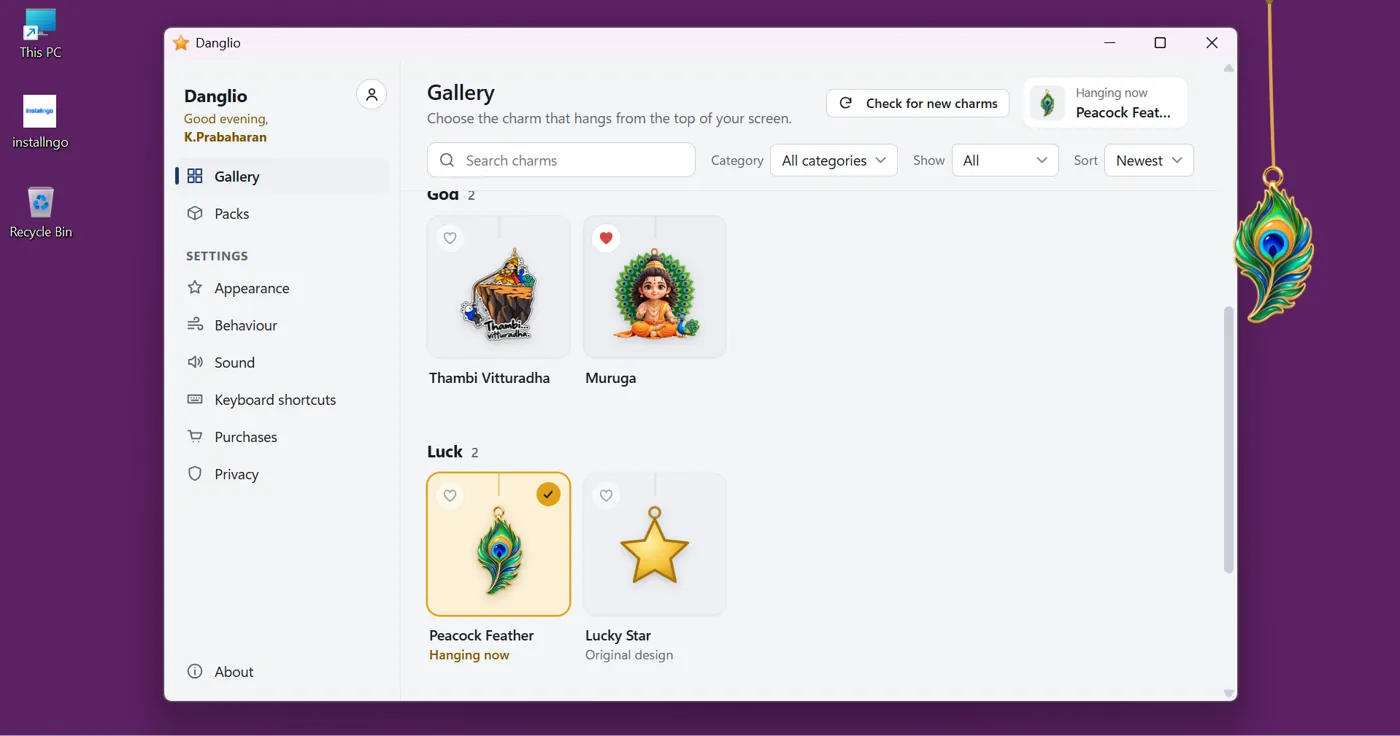Select the Lucky Star charm thumbnail
The height and width of the screenshot is (736, 1400).
(x=654, y=544)
